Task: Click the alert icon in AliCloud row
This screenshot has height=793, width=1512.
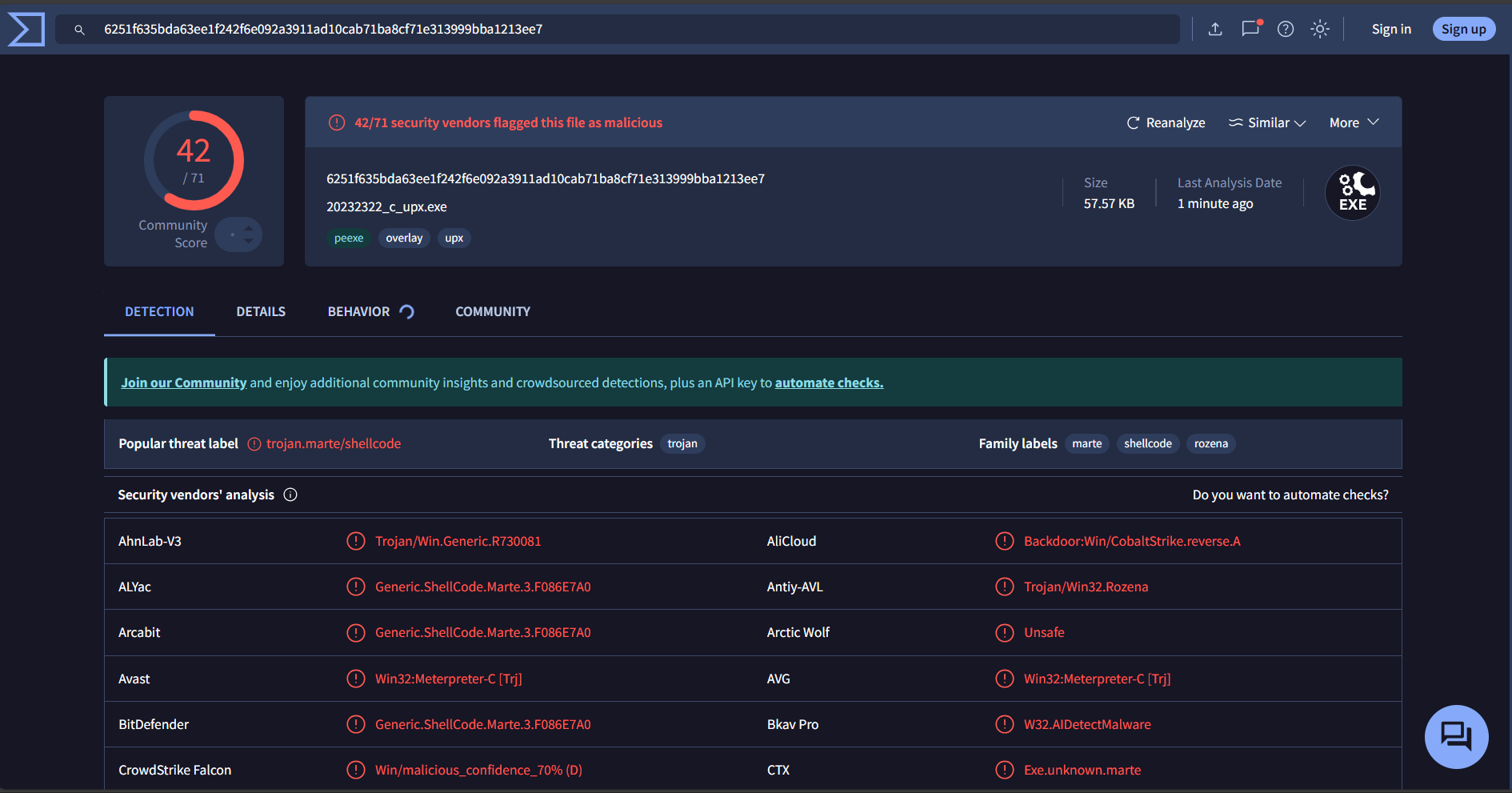Action: [1005, 541]
